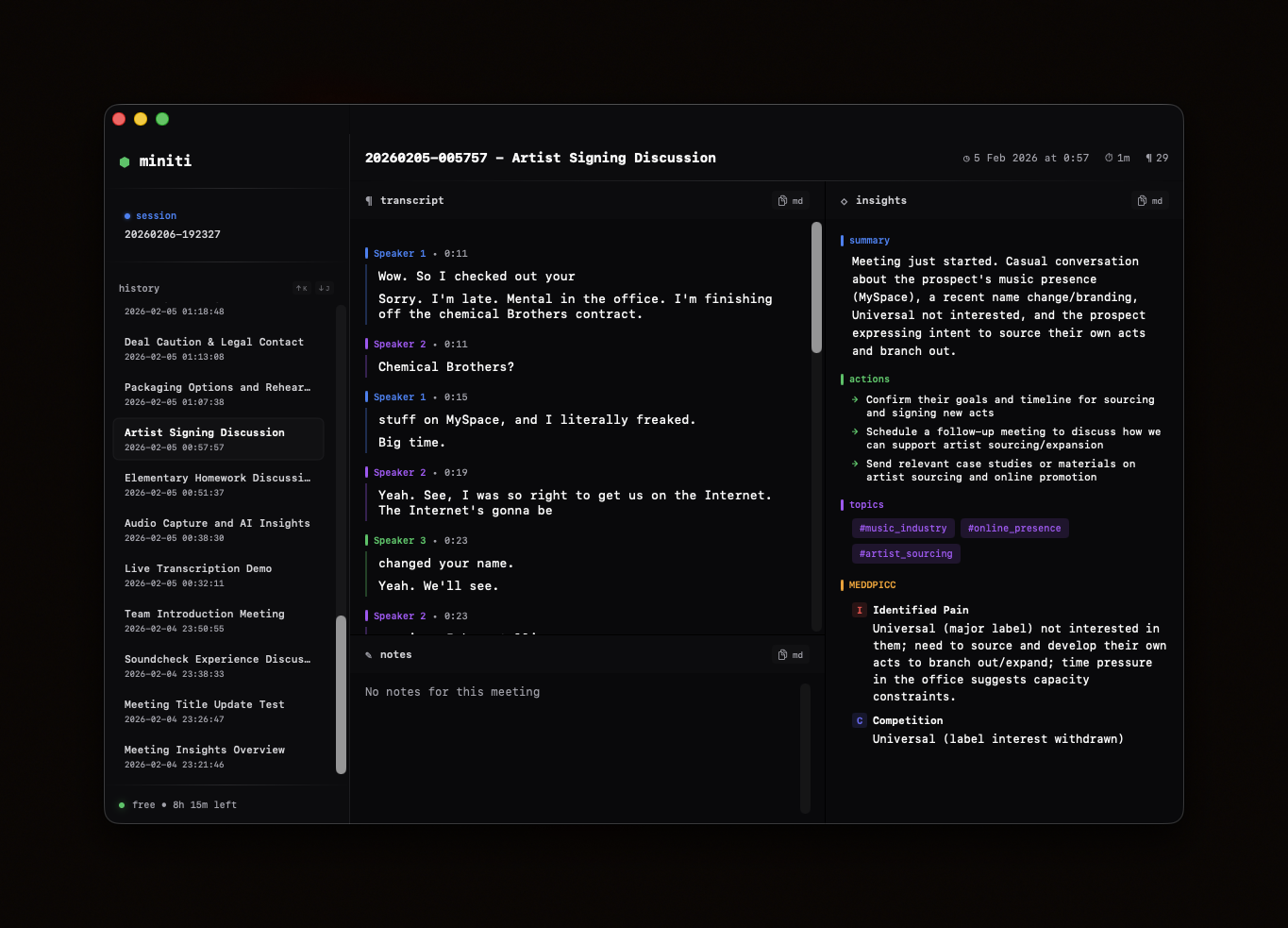Click the up-arrow K previous history shortcut
The image size is (1288, 928).
(x=301, y=288)
